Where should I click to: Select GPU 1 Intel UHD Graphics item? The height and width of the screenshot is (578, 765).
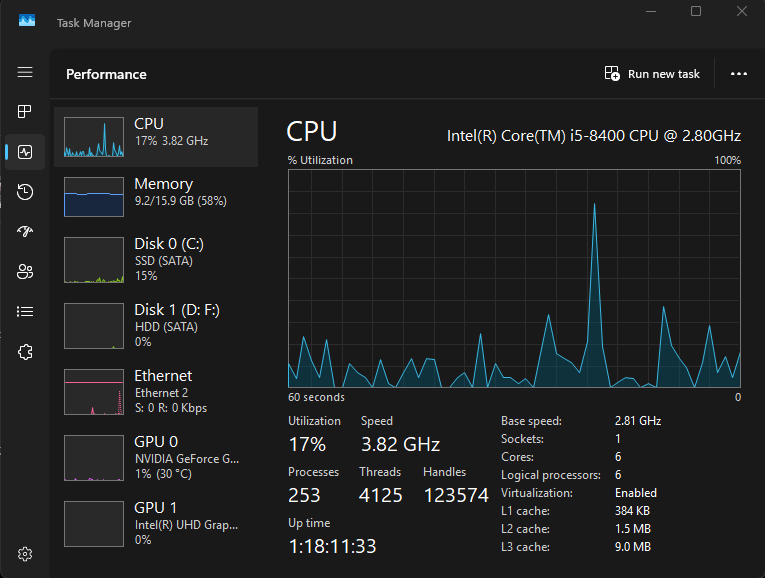coord(156,523)
